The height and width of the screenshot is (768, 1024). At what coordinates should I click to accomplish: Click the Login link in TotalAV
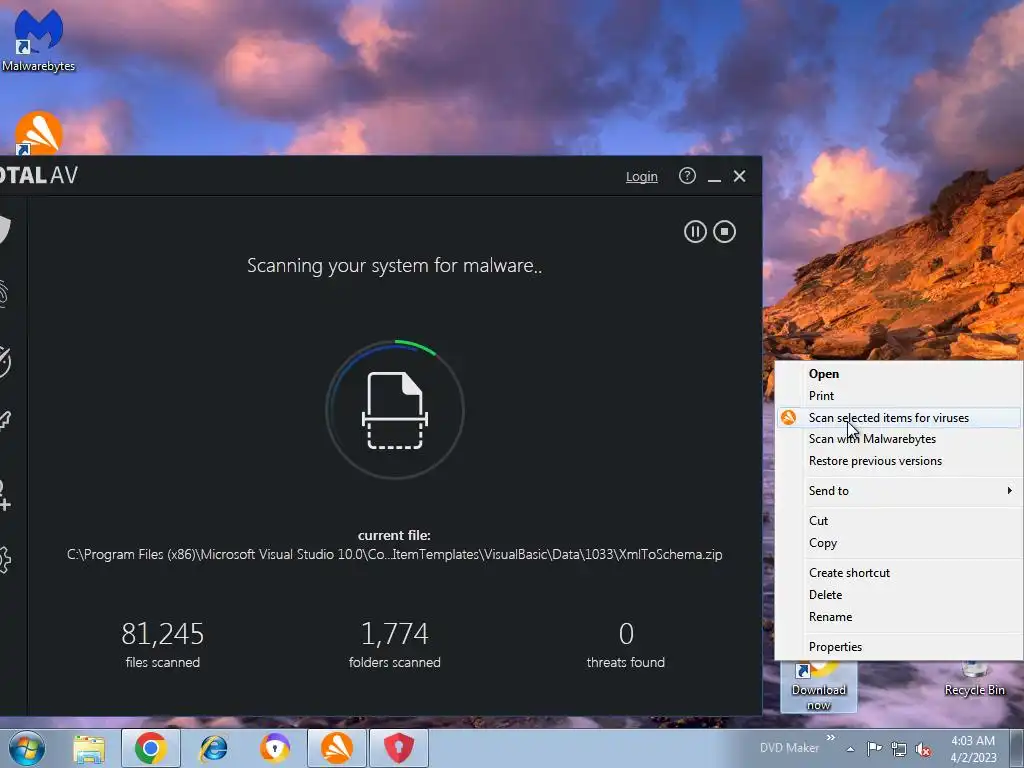[641, 176]
